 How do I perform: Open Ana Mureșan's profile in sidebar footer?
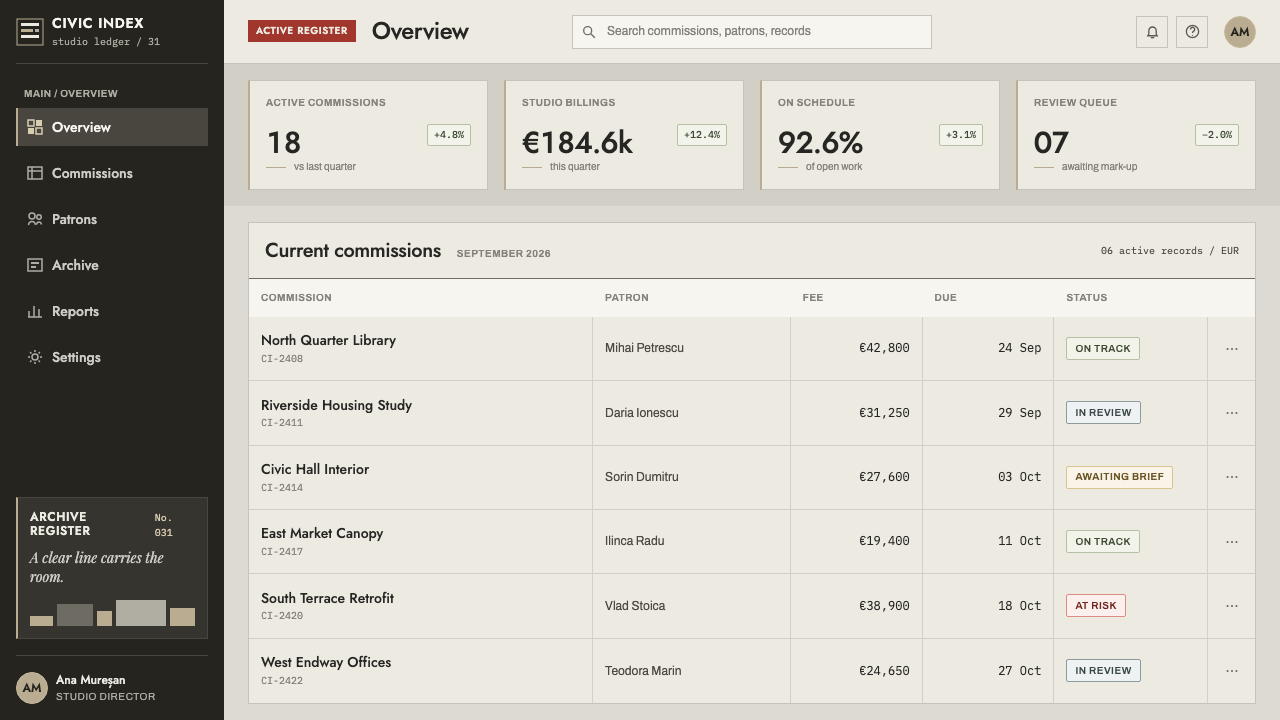click(x=112, y=688)
